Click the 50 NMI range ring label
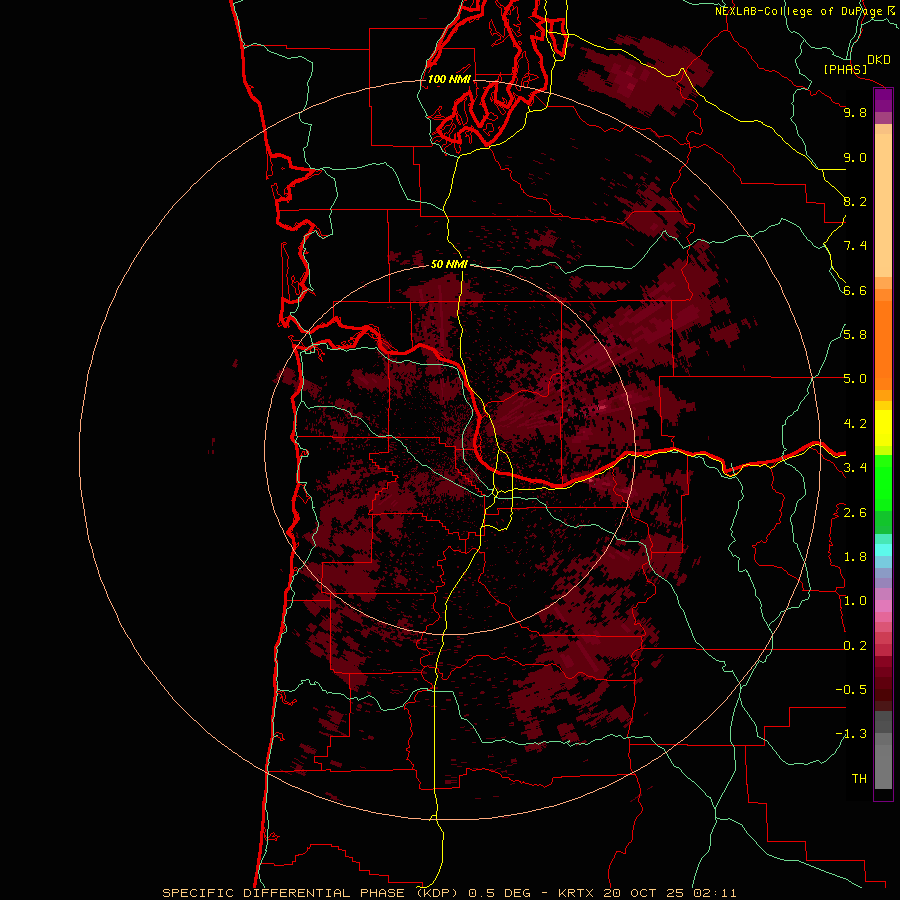The image size is (900, 900). (449, 264)
